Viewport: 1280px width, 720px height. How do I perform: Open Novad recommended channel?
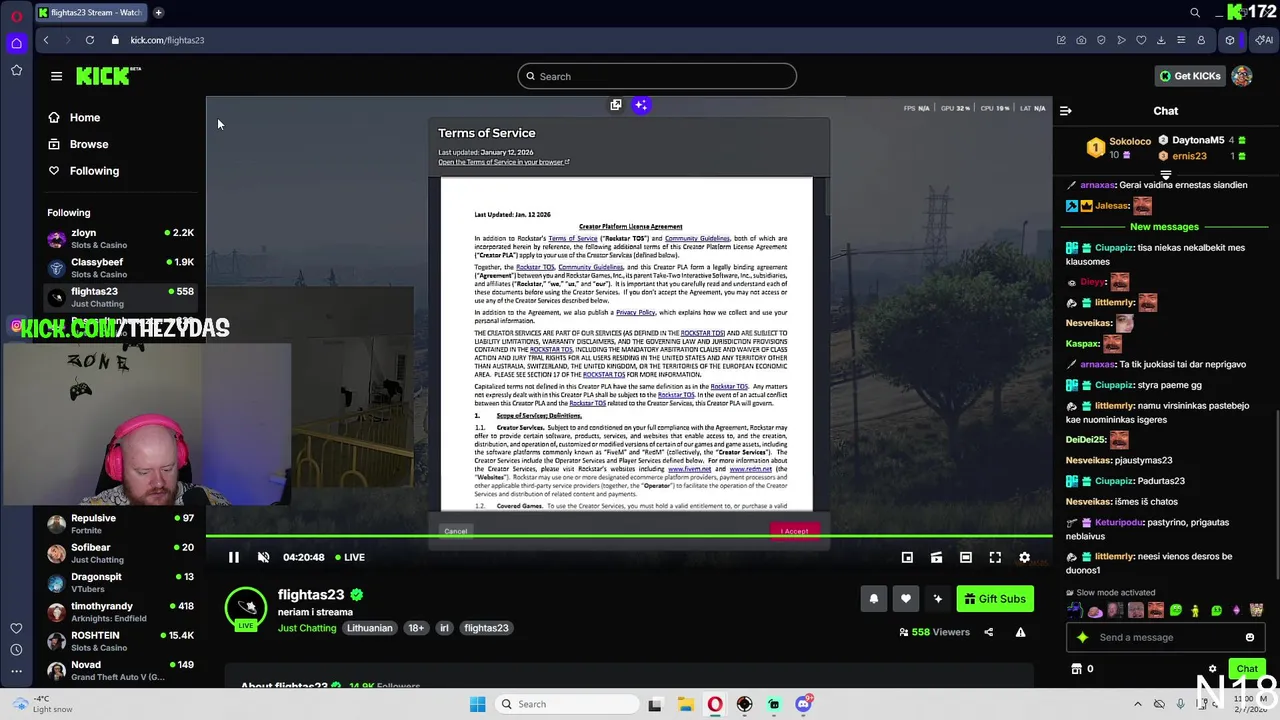click(120, 670)
